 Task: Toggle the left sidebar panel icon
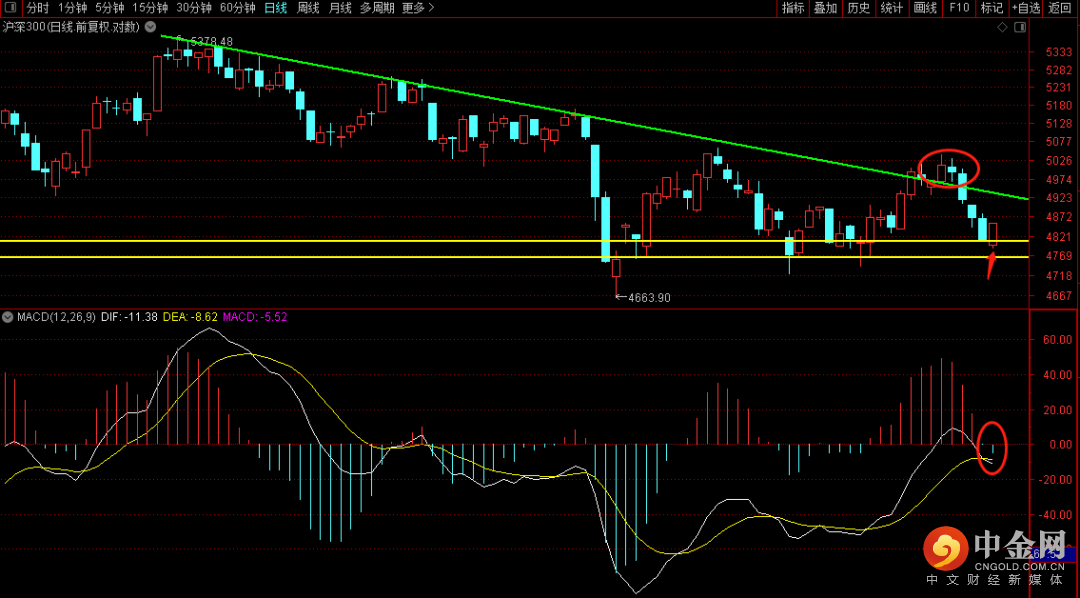(11, 8)
